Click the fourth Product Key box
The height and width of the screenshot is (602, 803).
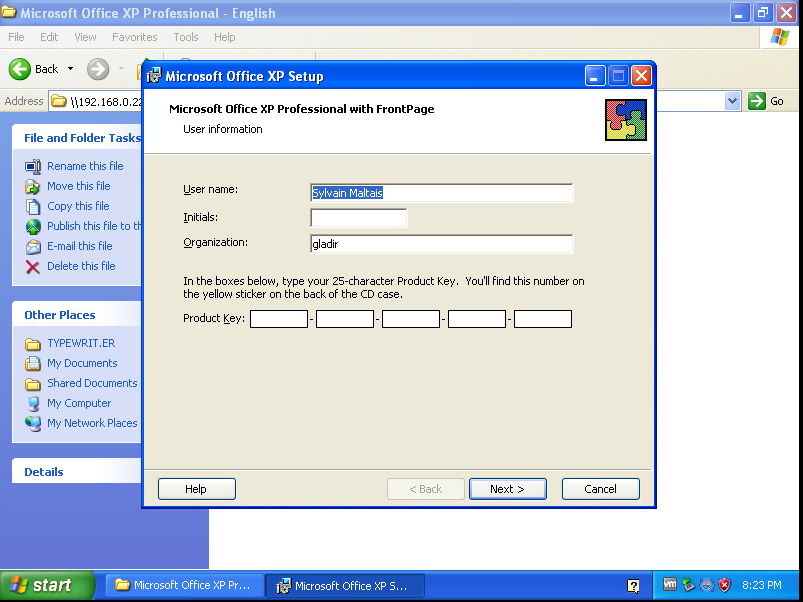coord(477,318)
